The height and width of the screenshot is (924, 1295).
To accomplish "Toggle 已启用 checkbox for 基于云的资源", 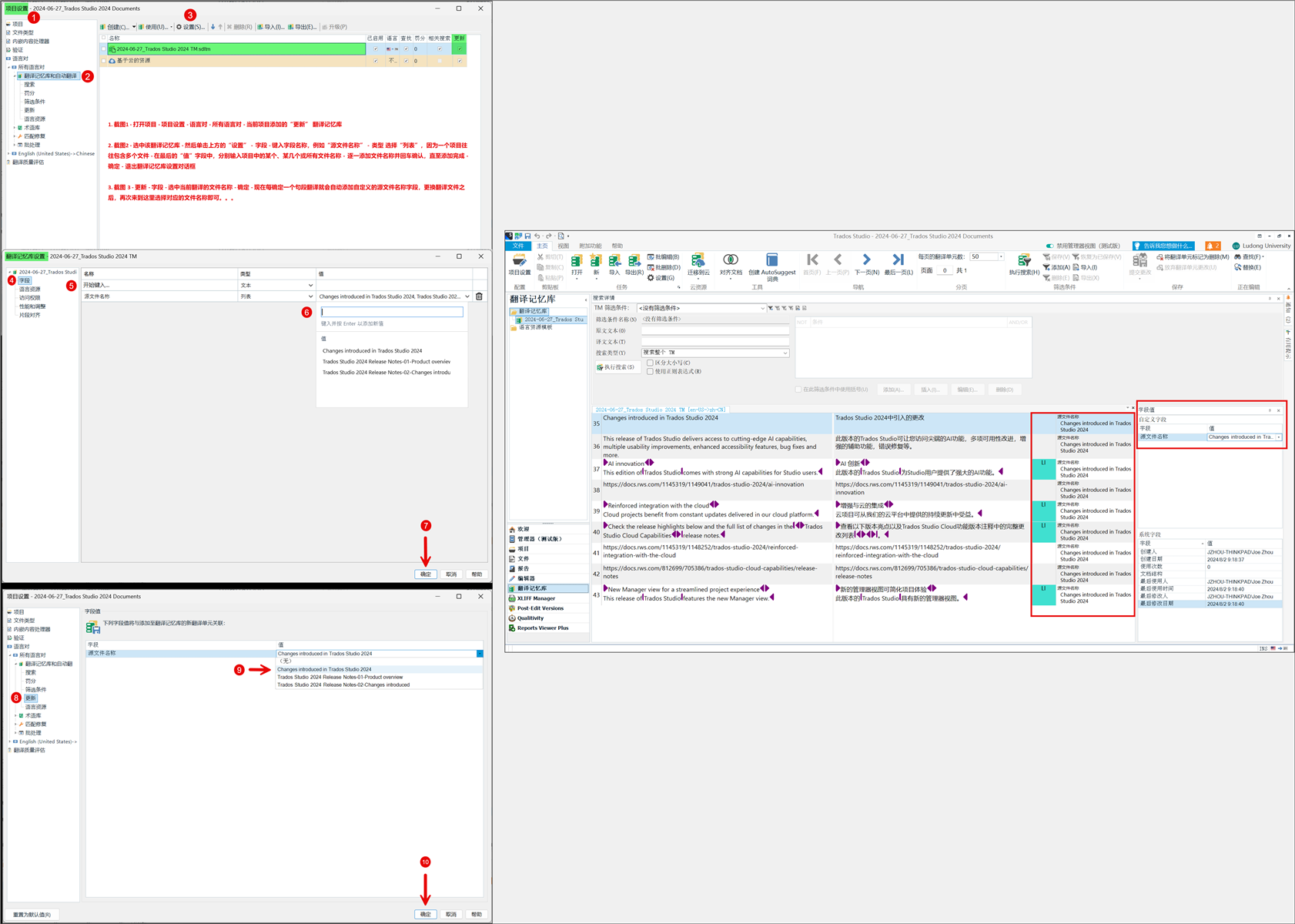I will click(376, 61).
